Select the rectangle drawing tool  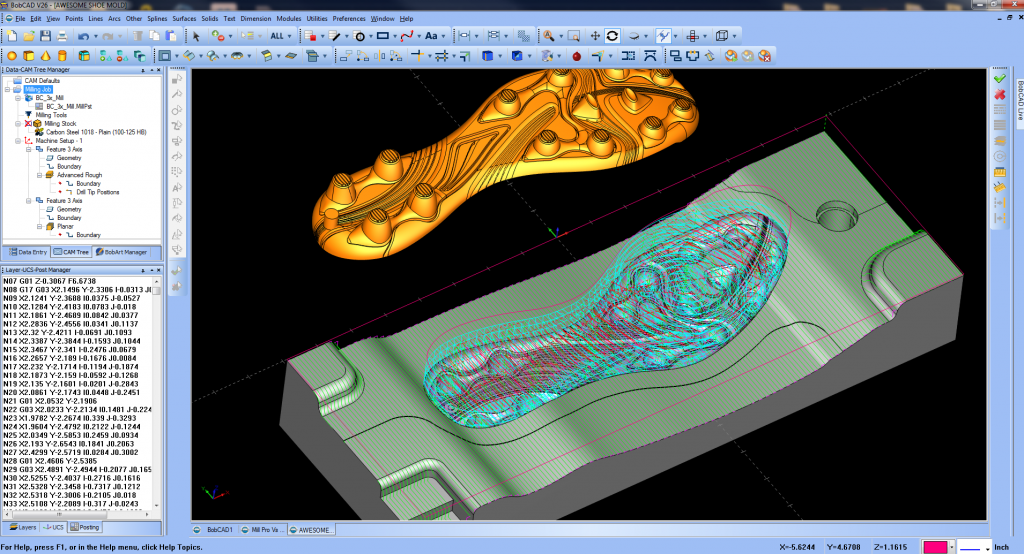383,36
